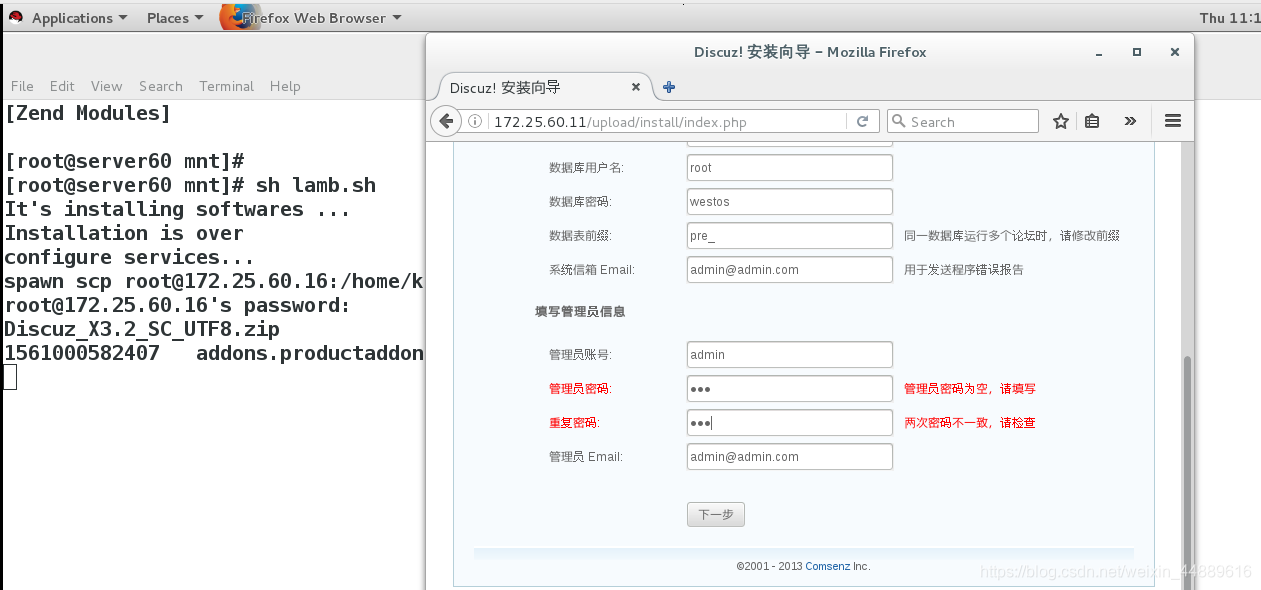Click the 下一步 button

pos(716,515)
